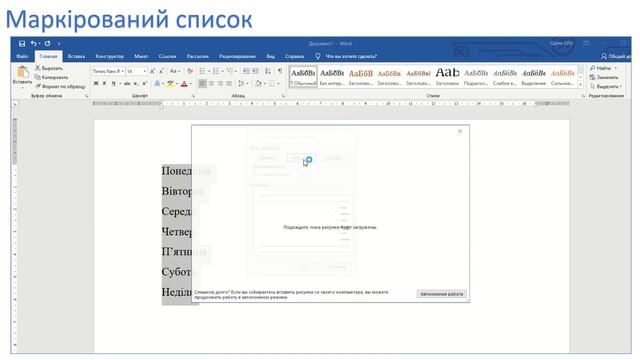Click the multilevel list button
This screenshot has height=360, width=640.
[230, 71]
